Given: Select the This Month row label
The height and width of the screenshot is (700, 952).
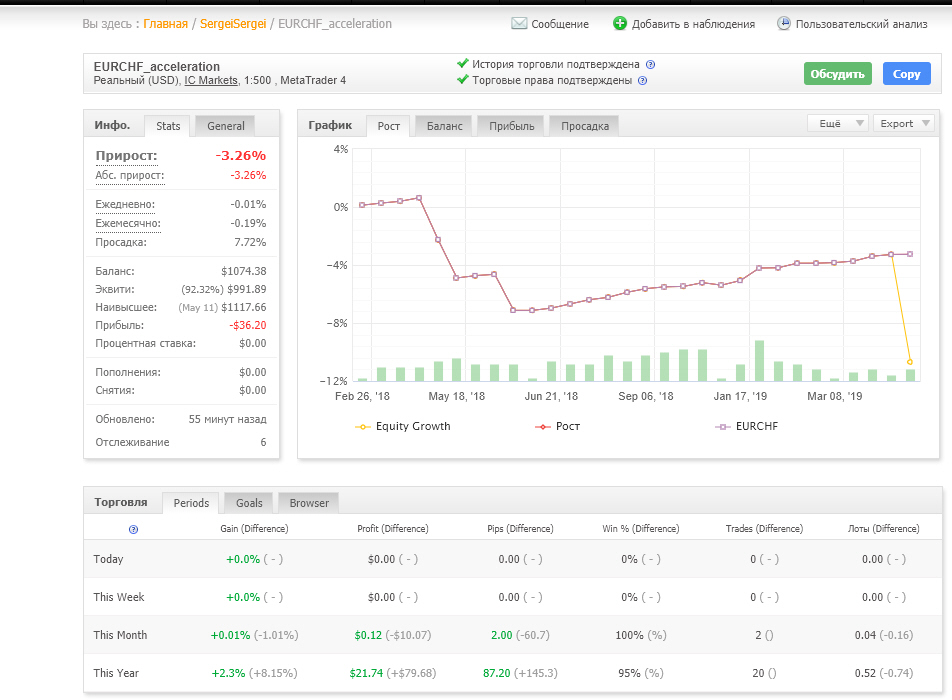Looking at the screenshot, I should pyautogui.click(x=120, y=635).
